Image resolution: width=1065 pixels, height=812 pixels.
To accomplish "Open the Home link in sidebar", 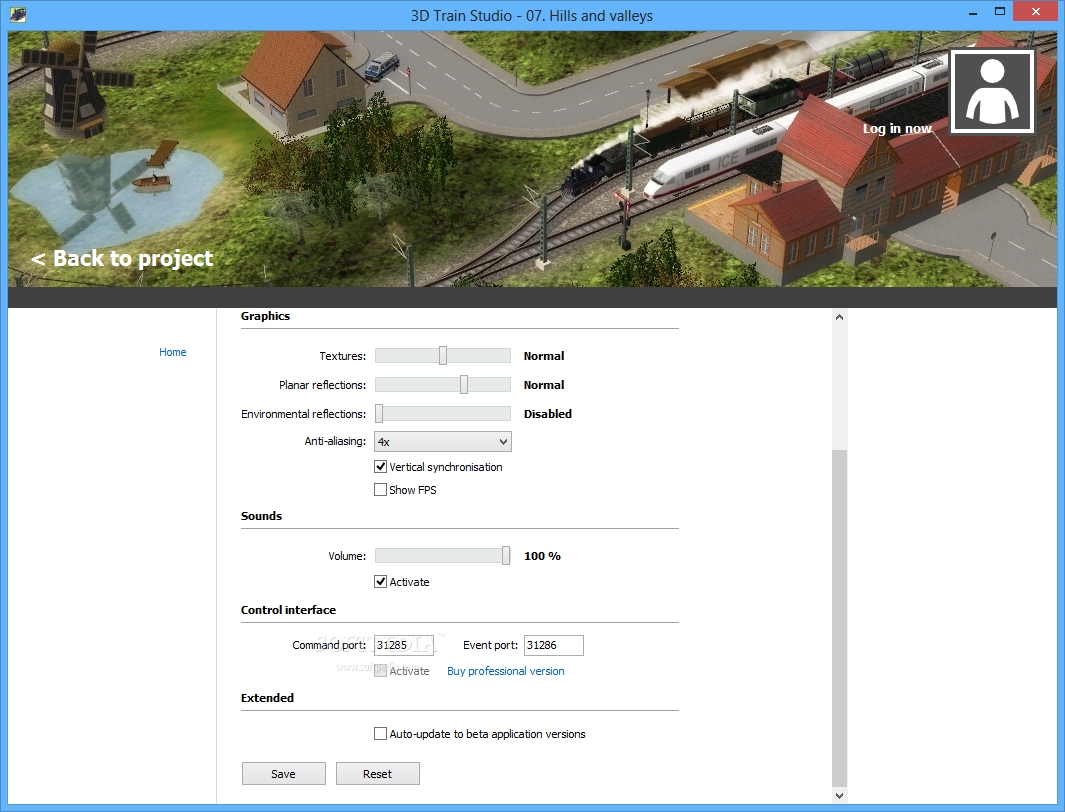I will 173,352.
